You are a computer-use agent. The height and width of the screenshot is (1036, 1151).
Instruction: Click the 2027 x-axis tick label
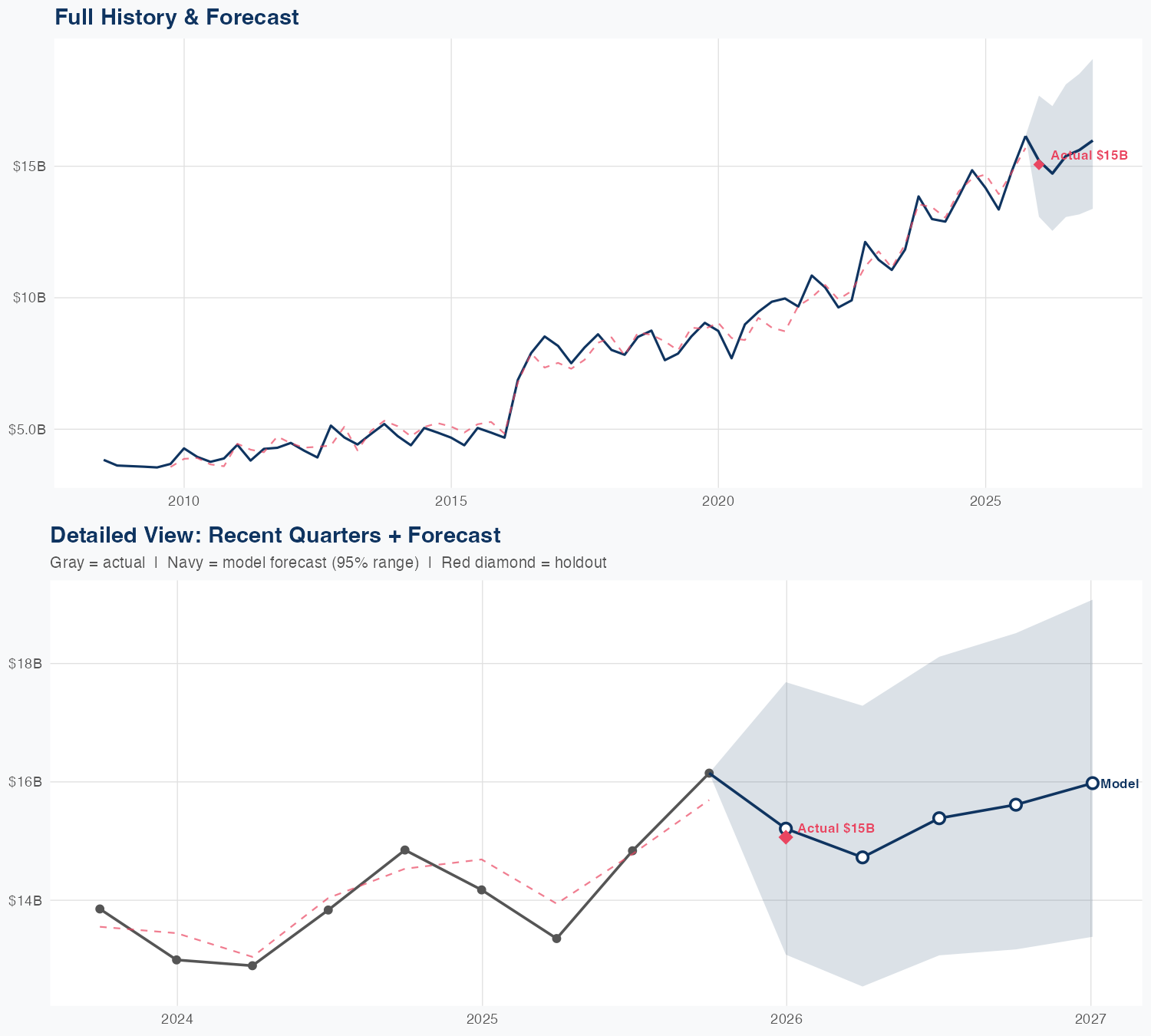pos(1090,1019)
